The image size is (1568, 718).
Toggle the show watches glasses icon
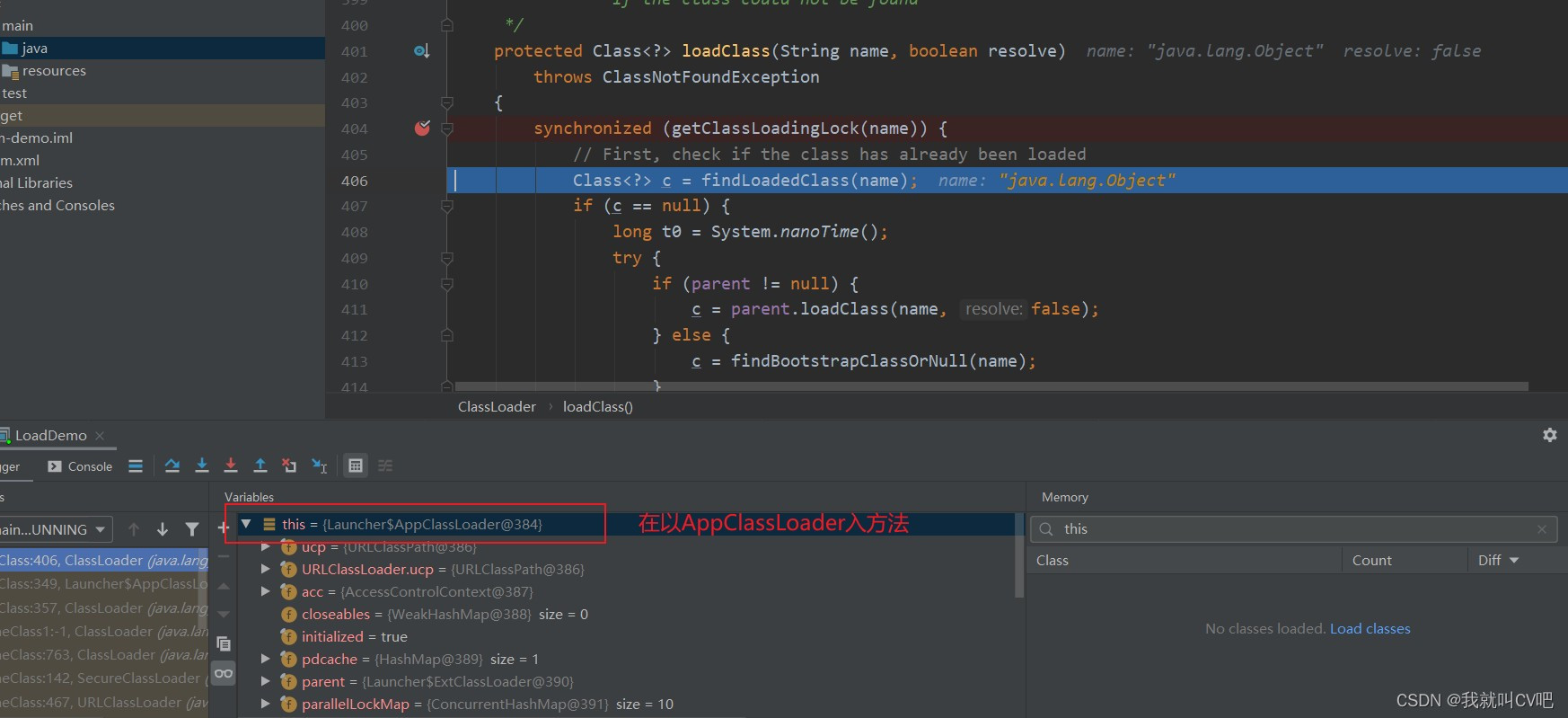click(x=224, y=673)
